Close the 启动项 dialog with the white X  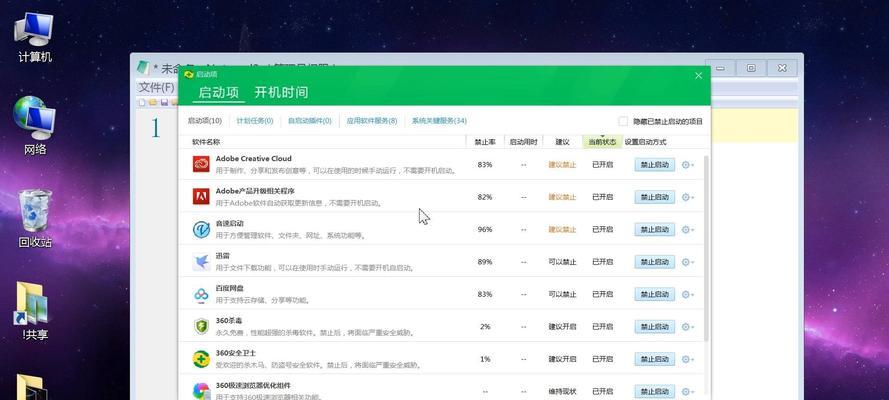(x=698, y=75)
